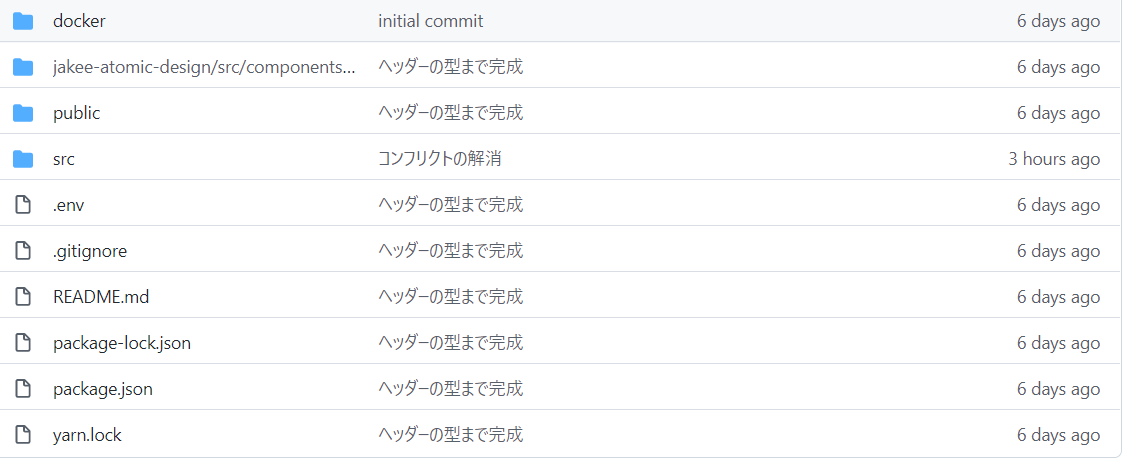Open package-lock.json file
This screenshot has height=467, width=1124.
[122, 343]
